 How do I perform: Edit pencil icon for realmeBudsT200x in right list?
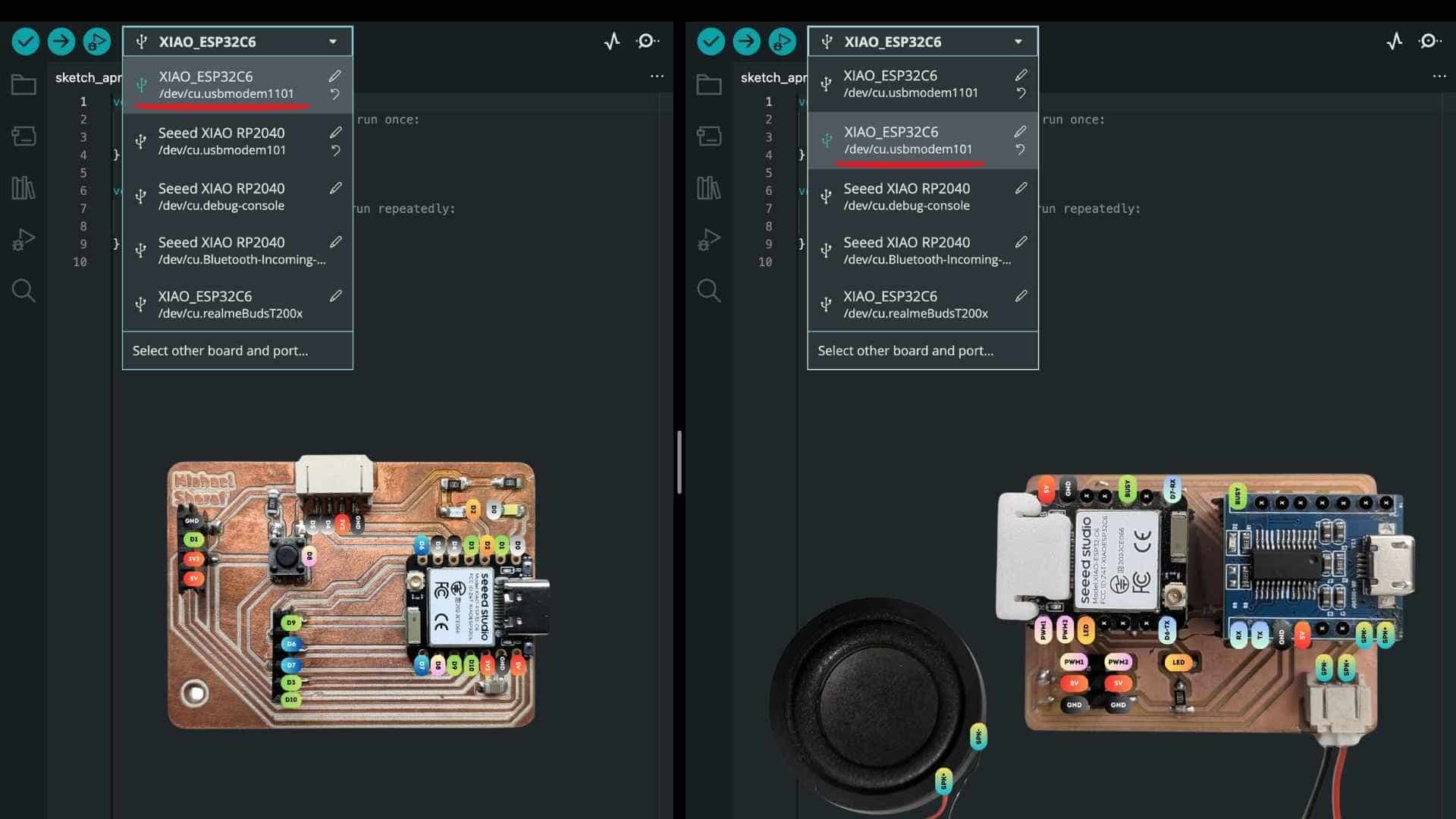1021,296
